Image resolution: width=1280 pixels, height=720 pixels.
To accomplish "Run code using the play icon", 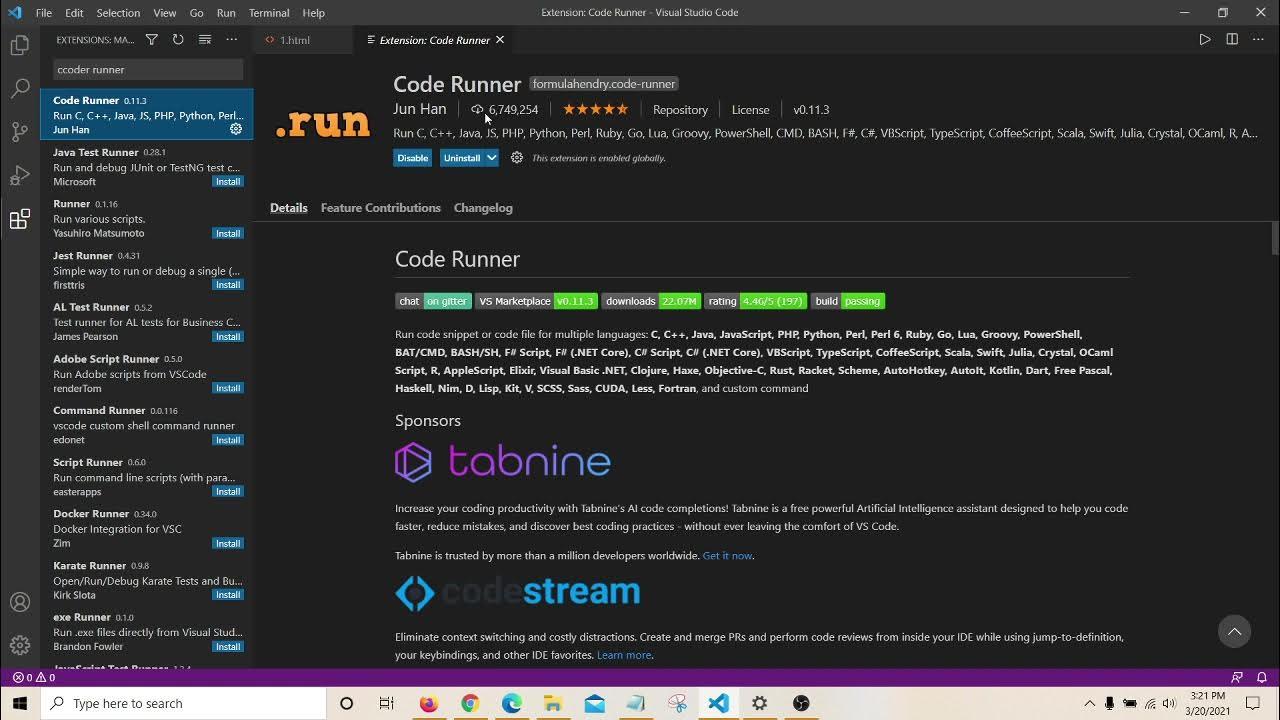I will pyautogui.click(x=1205, y=40).
